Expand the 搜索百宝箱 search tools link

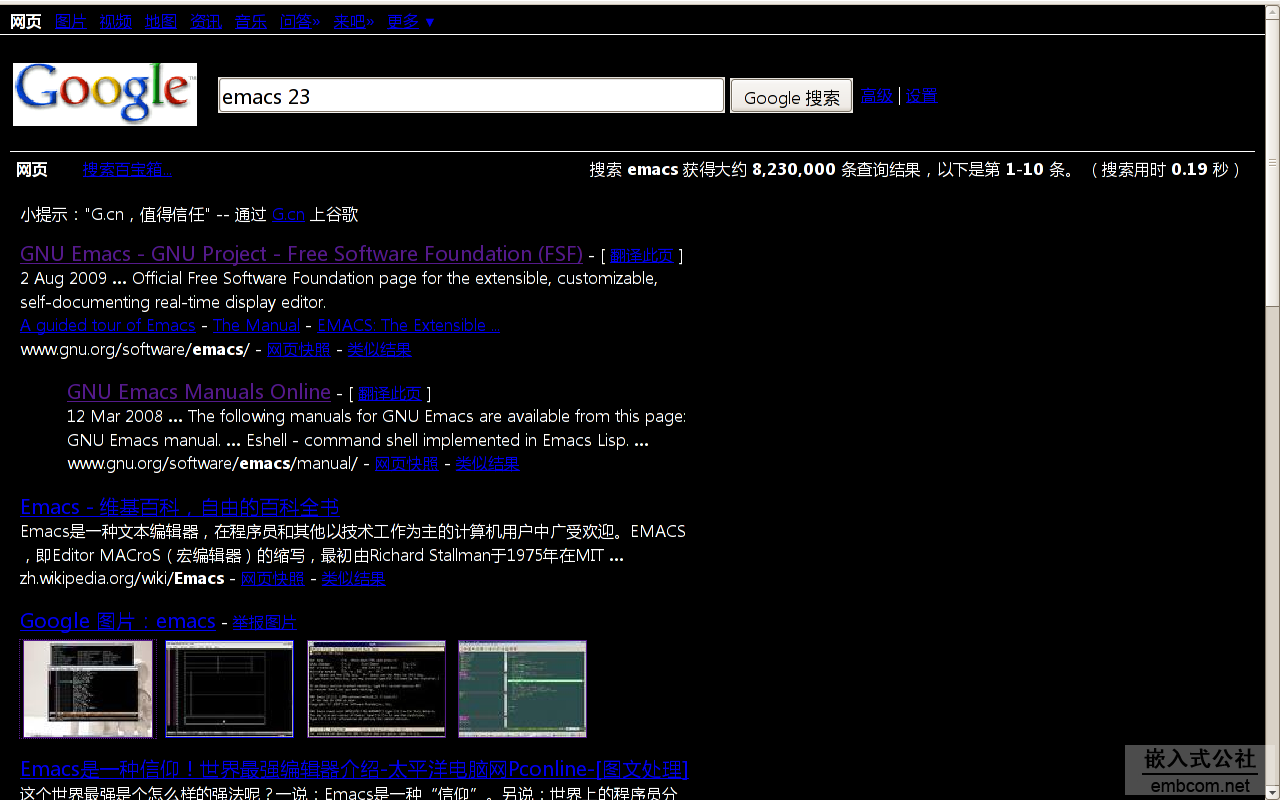coord(127,170)
